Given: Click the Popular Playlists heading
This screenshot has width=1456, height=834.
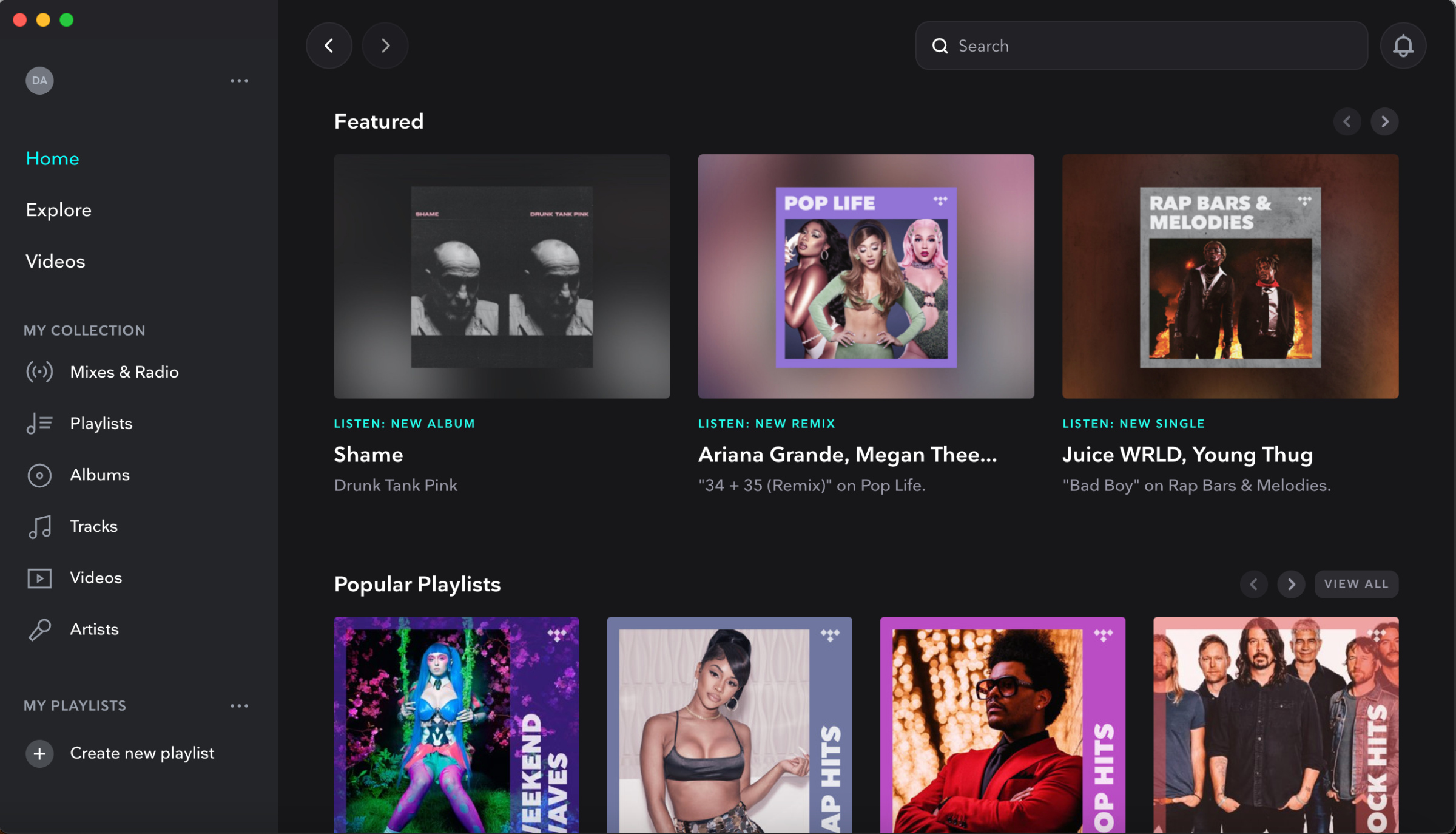Looking at the screenshot, I should coord(417,585).
